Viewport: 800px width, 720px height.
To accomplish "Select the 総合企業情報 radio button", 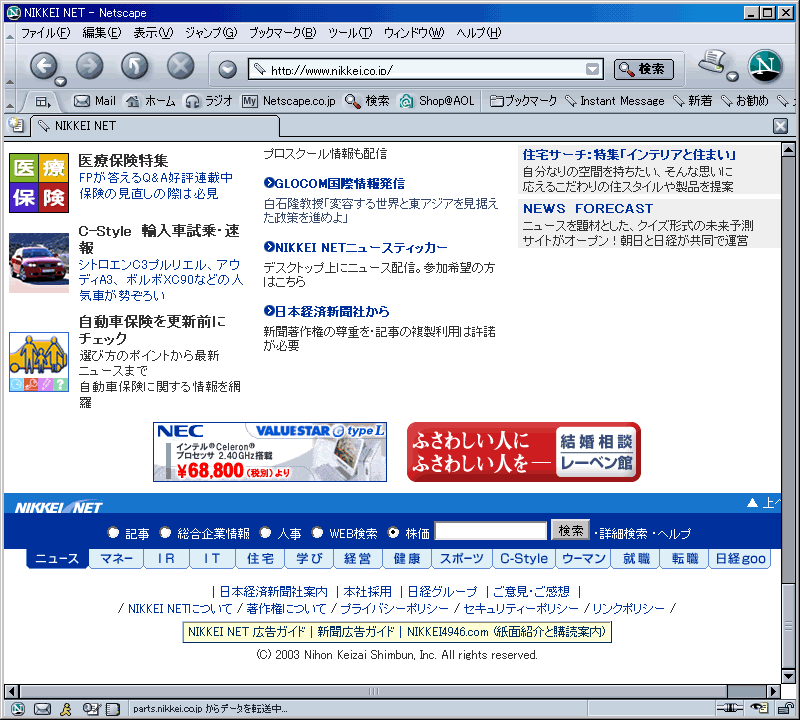I will click(x=165, y=533).
